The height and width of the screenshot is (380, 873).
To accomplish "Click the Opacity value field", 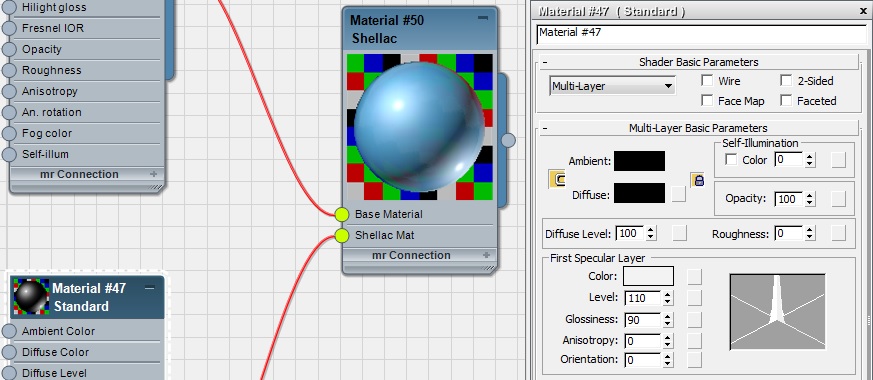I will [789, 199].
